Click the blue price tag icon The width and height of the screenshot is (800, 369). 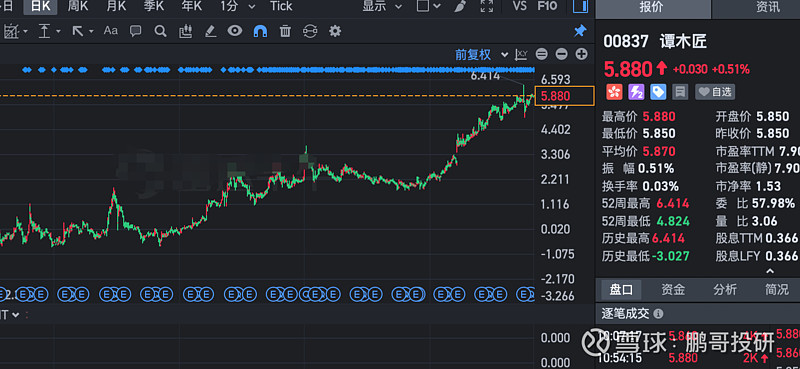[658, 92]
